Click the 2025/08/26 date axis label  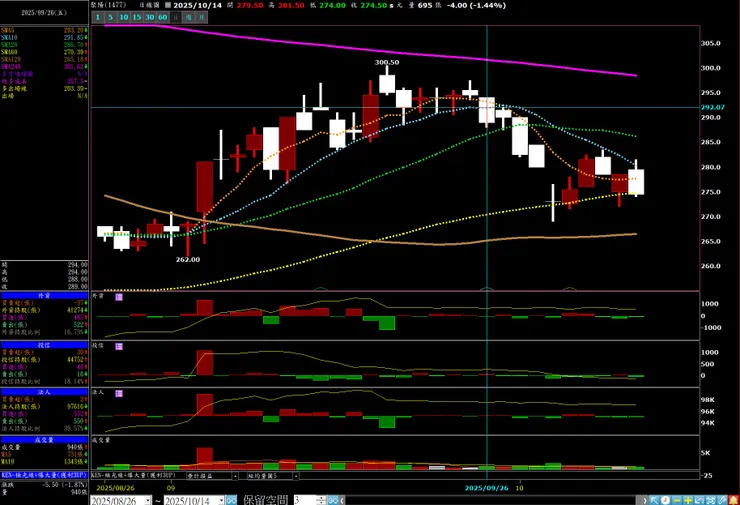[x=115, y=488]
